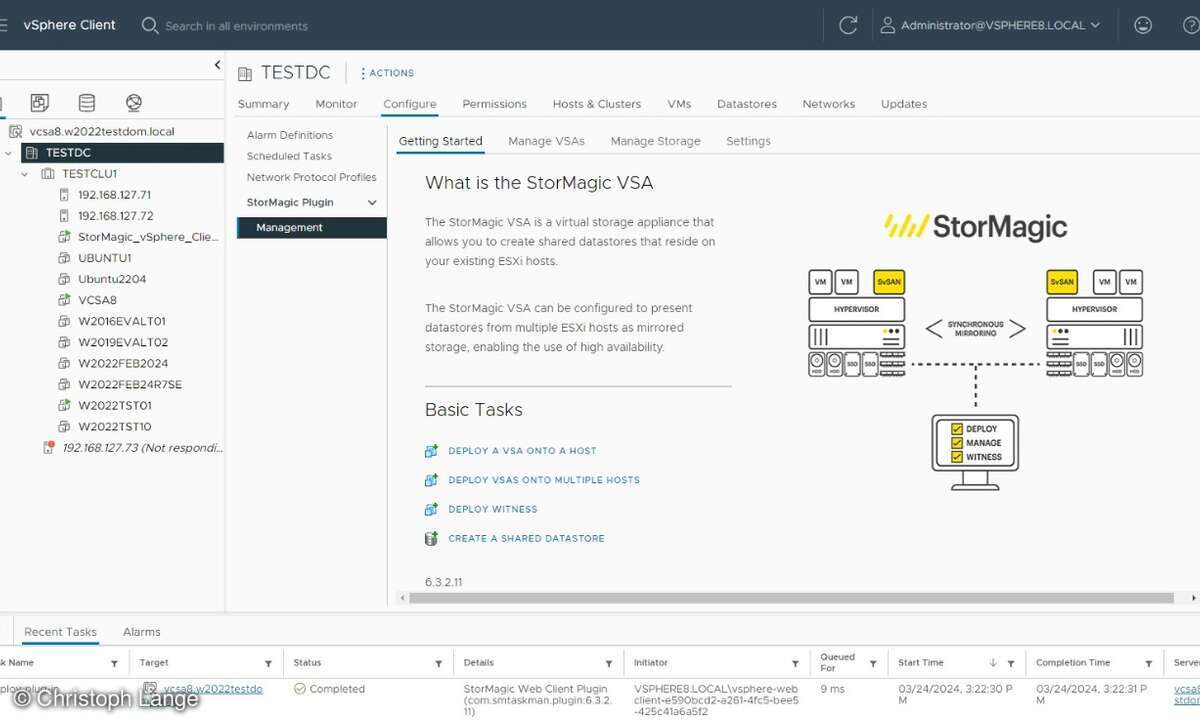Click the VM icon for W2022TST01
Image resolution: width=1200 pixels, height=720 pixels.
(x=65, y=406)
